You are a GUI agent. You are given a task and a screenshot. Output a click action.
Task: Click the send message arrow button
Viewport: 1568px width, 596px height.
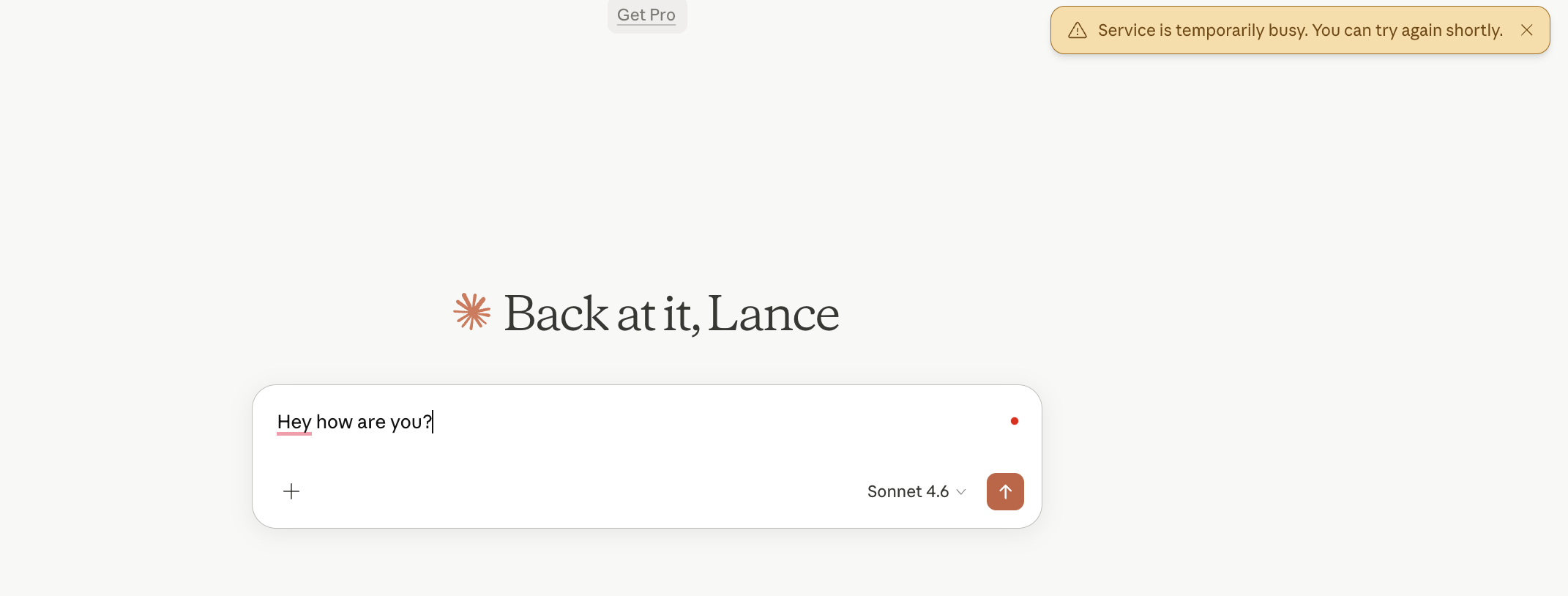tap(1005, 491)
